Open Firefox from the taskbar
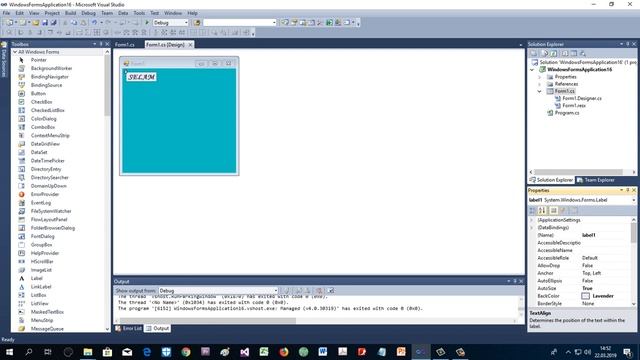The height and width of the screenshot is (360, 640). [284, 352]
